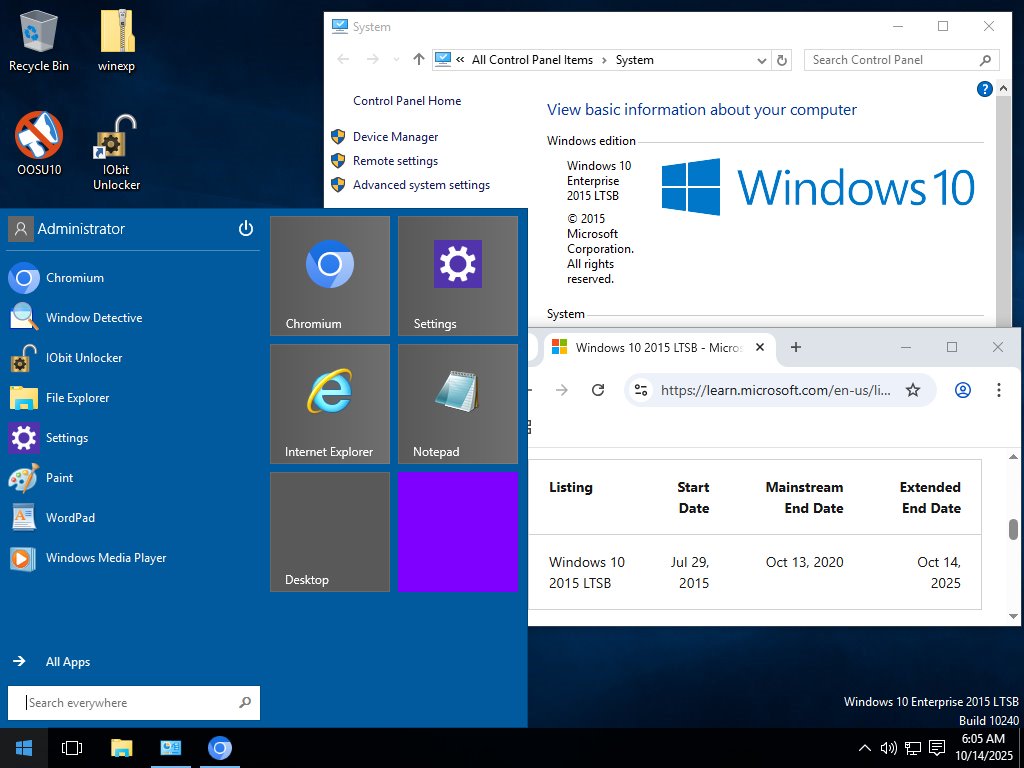The height and width of the screenshot is (768, 1024).
Task: Open Task View on the taskbar
Action: [x=72, y=748]
